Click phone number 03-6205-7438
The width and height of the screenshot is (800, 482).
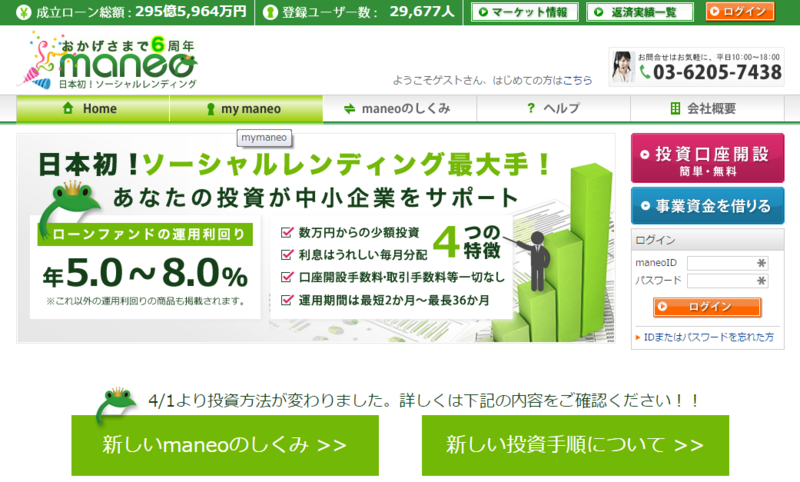coord(717,72)
